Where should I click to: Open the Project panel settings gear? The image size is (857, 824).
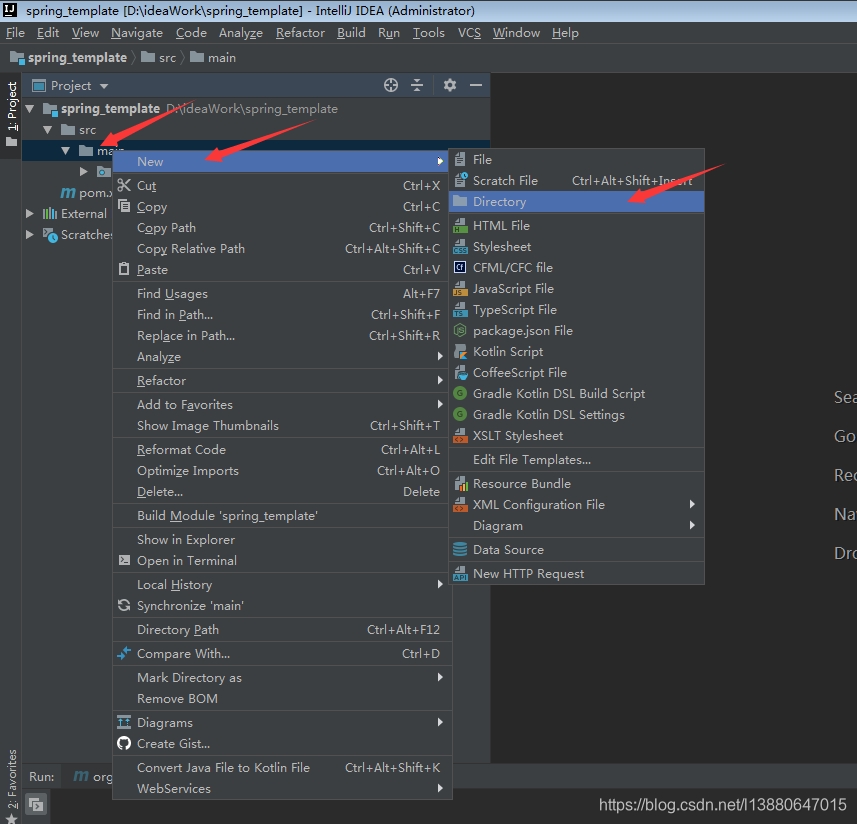pyautogui.click(x=450, y=85)
